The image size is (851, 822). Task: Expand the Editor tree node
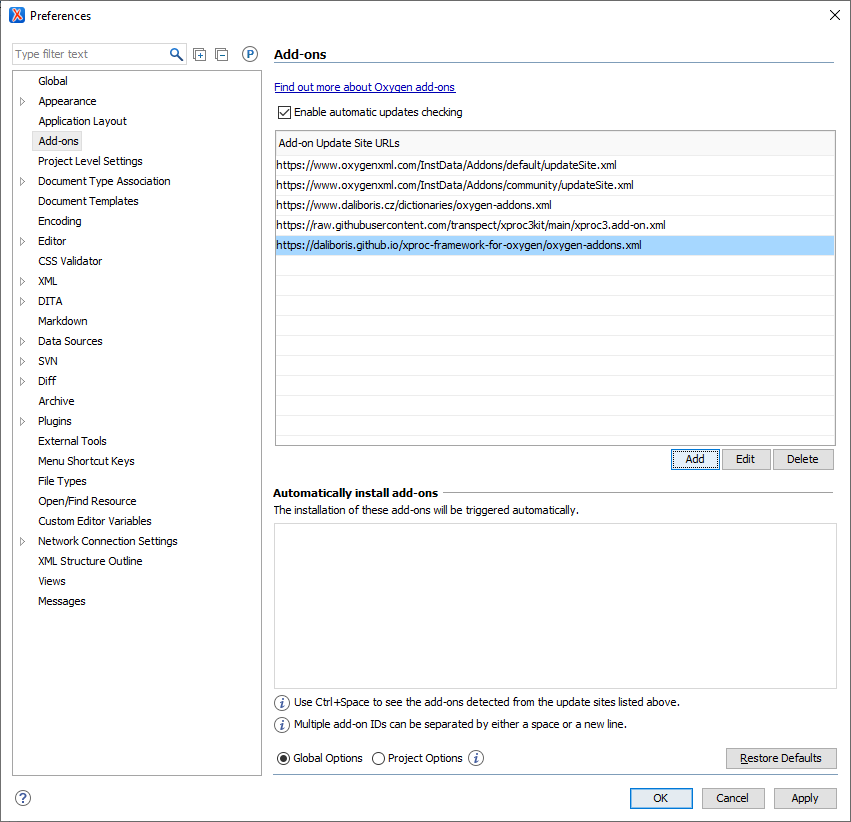22,241
